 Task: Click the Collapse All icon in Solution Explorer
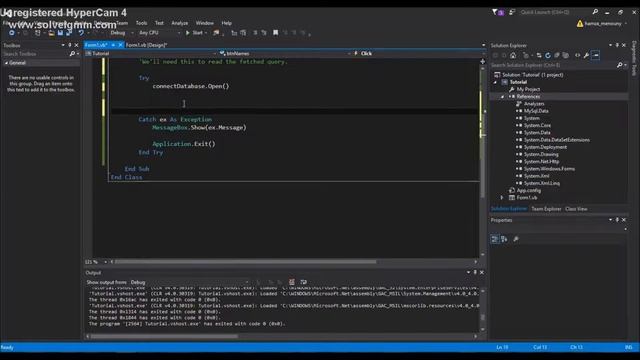[557, 55]
